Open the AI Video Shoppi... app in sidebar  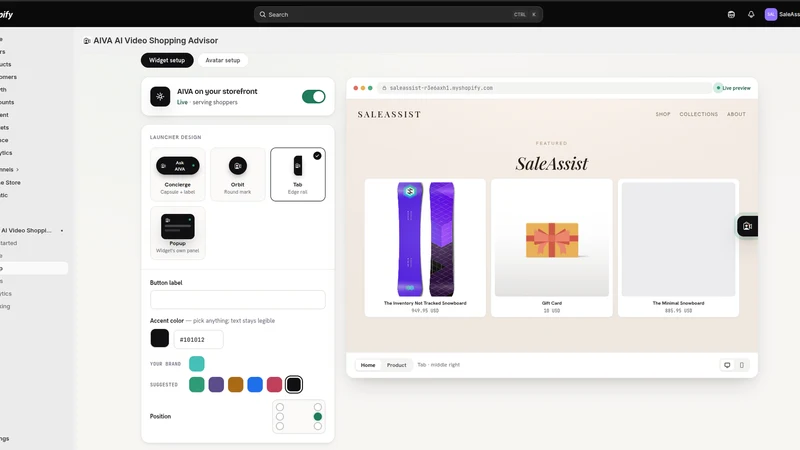[29, 231]
